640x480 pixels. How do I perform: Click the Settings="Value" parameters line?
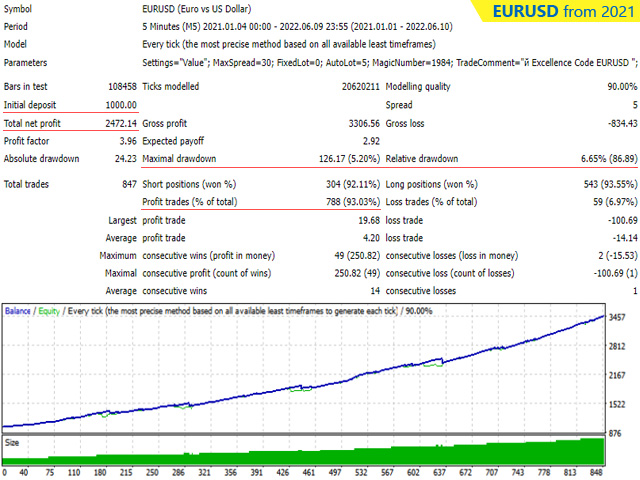tap(390, 62)
